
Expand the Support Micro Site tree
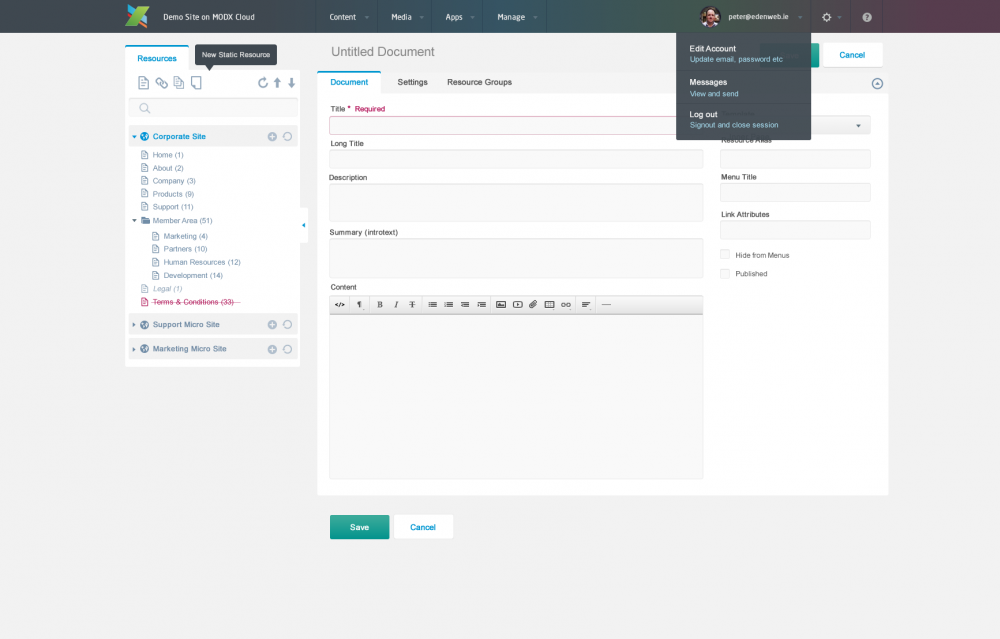[134, 325]
